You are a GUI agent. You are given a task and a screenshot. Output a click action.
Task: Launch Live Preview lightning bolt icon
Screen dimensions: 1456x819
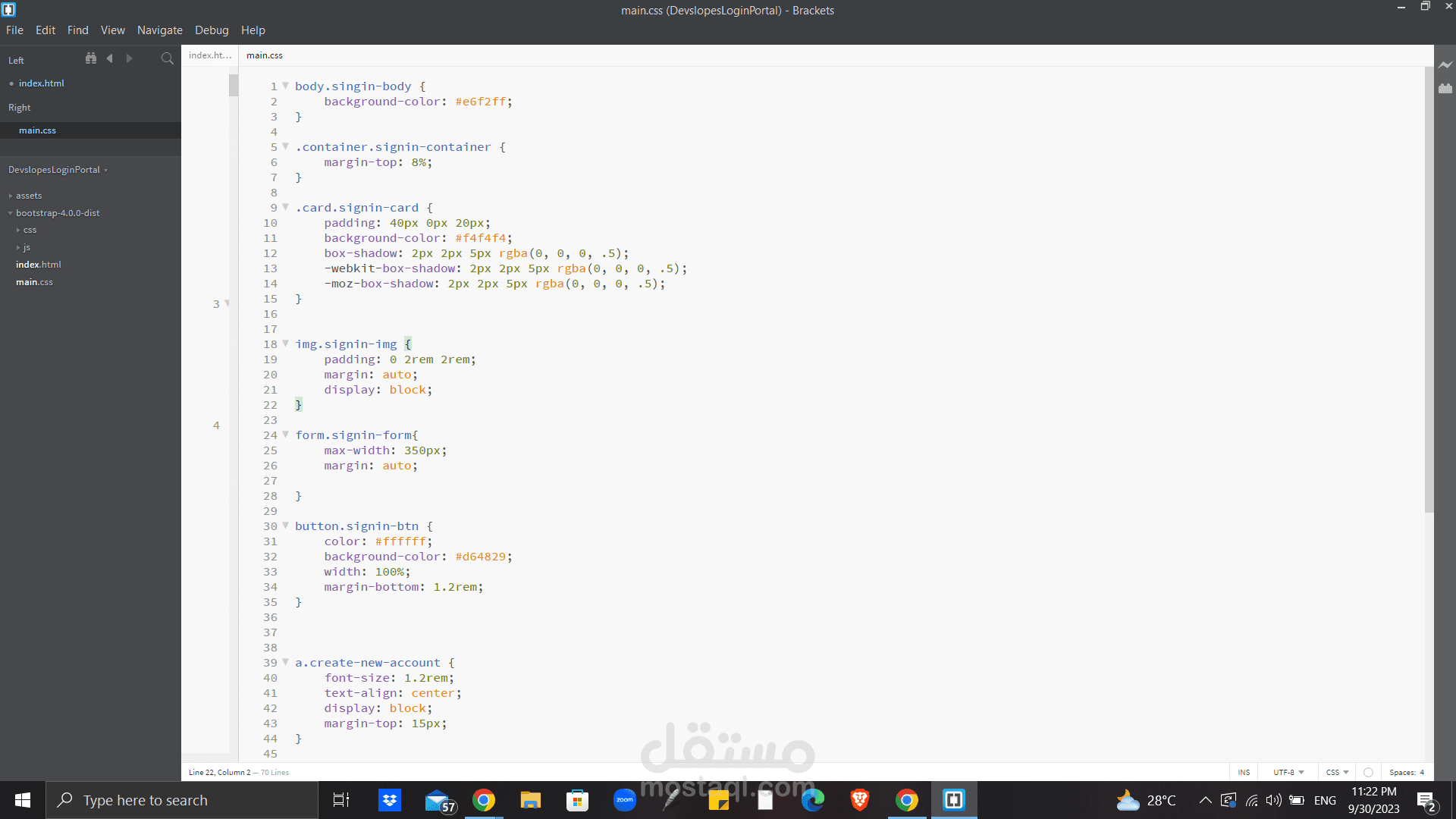click(x=1445, y=65)
